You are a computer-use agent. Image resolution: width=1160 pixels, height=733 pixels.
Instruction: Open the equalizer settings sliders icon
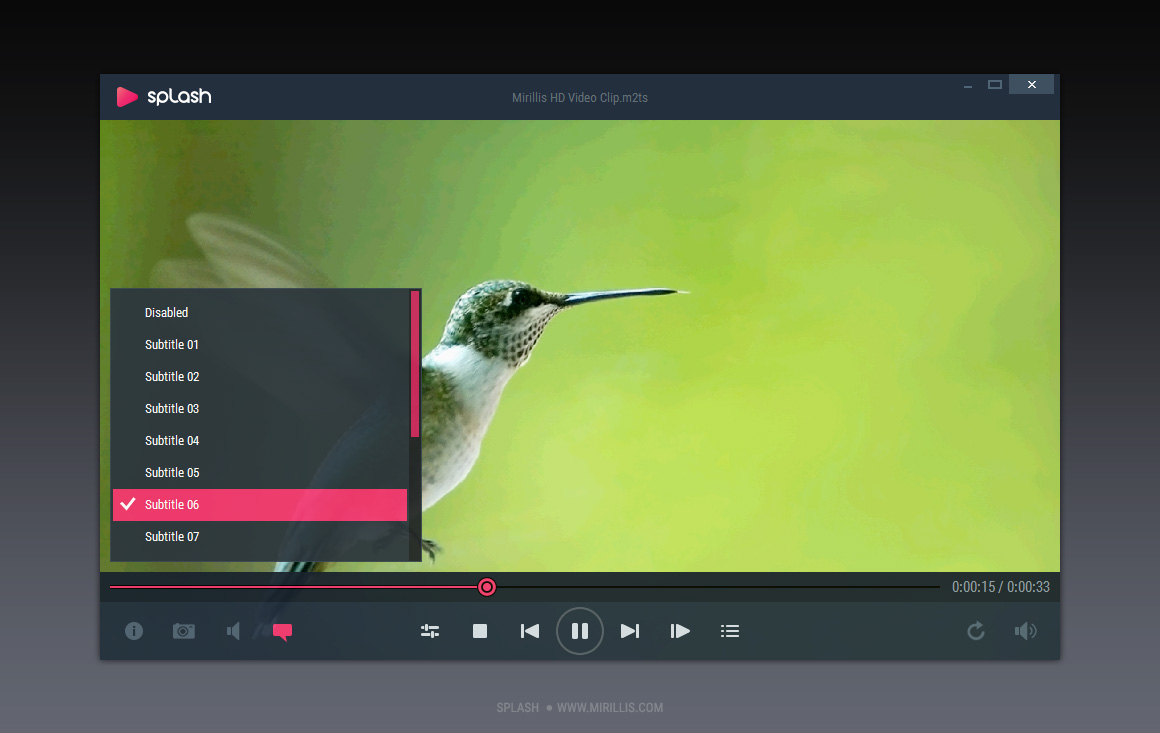pyautogui.click(x=430, y=631)
